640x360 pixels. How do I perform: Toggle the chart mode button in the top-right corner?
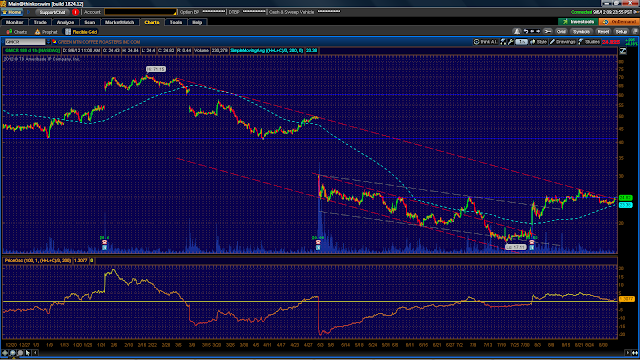click(x=623, y=51)
